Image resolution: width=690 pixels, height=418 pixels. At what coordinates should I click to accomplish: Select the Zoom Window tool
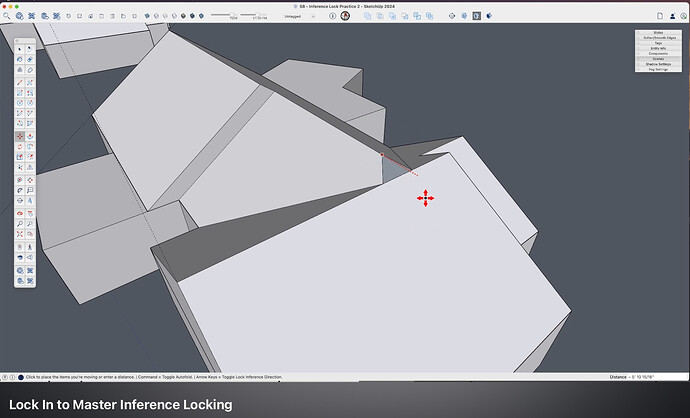tap(30, 224)
